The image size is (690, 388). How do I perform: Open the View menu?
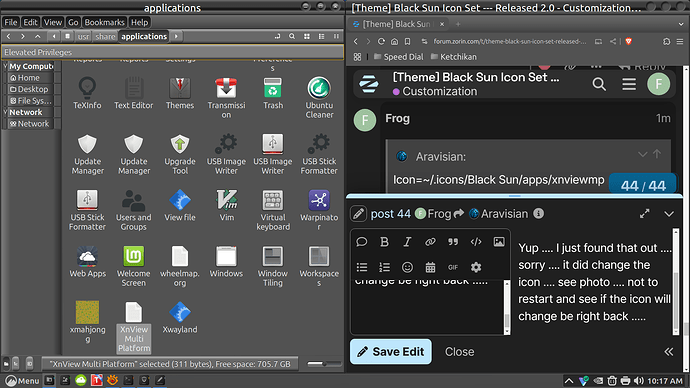pyautogui.click(x=52, y=22)
